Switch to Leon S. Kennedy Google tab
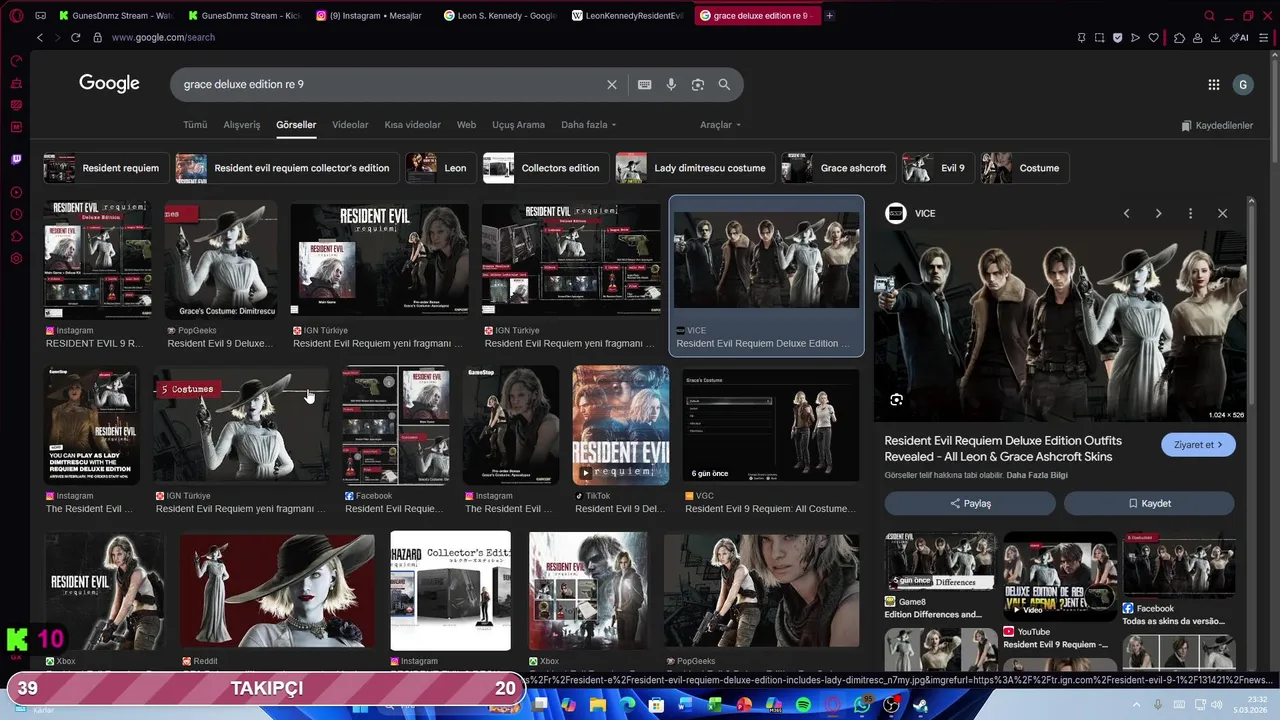The height and width of the screenshot is (720, 1280). tap(498, 15)
